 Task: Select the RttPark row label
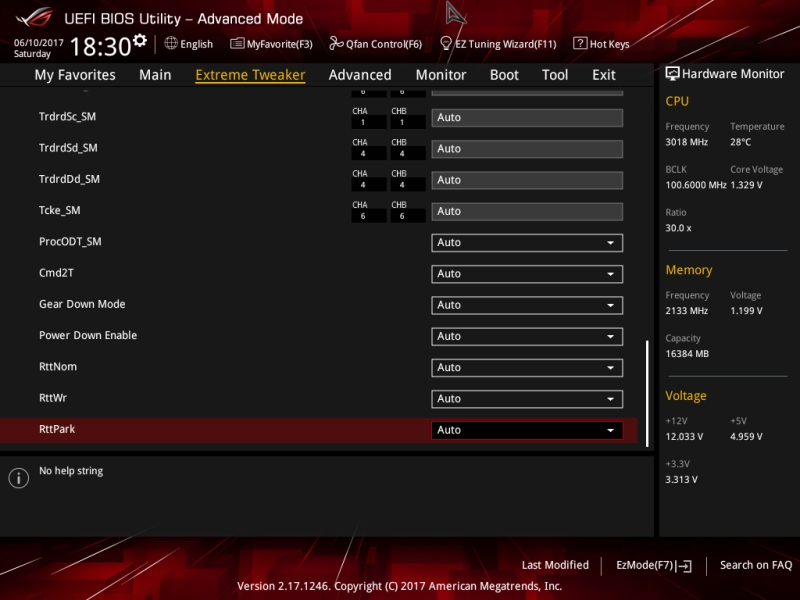click(57, 429)
